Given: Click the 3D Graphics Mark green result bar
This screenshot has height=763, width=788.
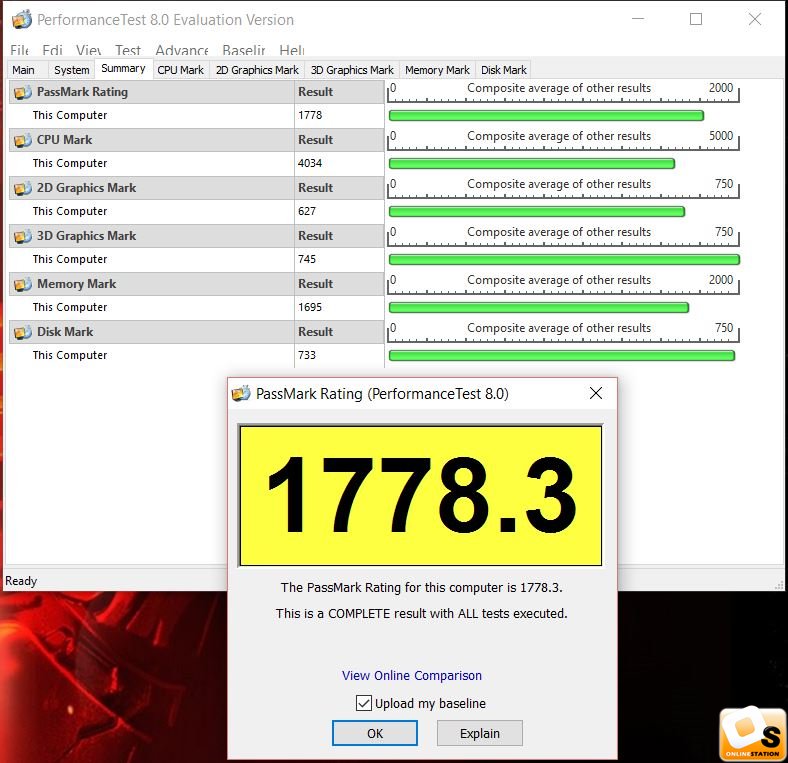Looking at the screenshot, I should pos(564,260).
